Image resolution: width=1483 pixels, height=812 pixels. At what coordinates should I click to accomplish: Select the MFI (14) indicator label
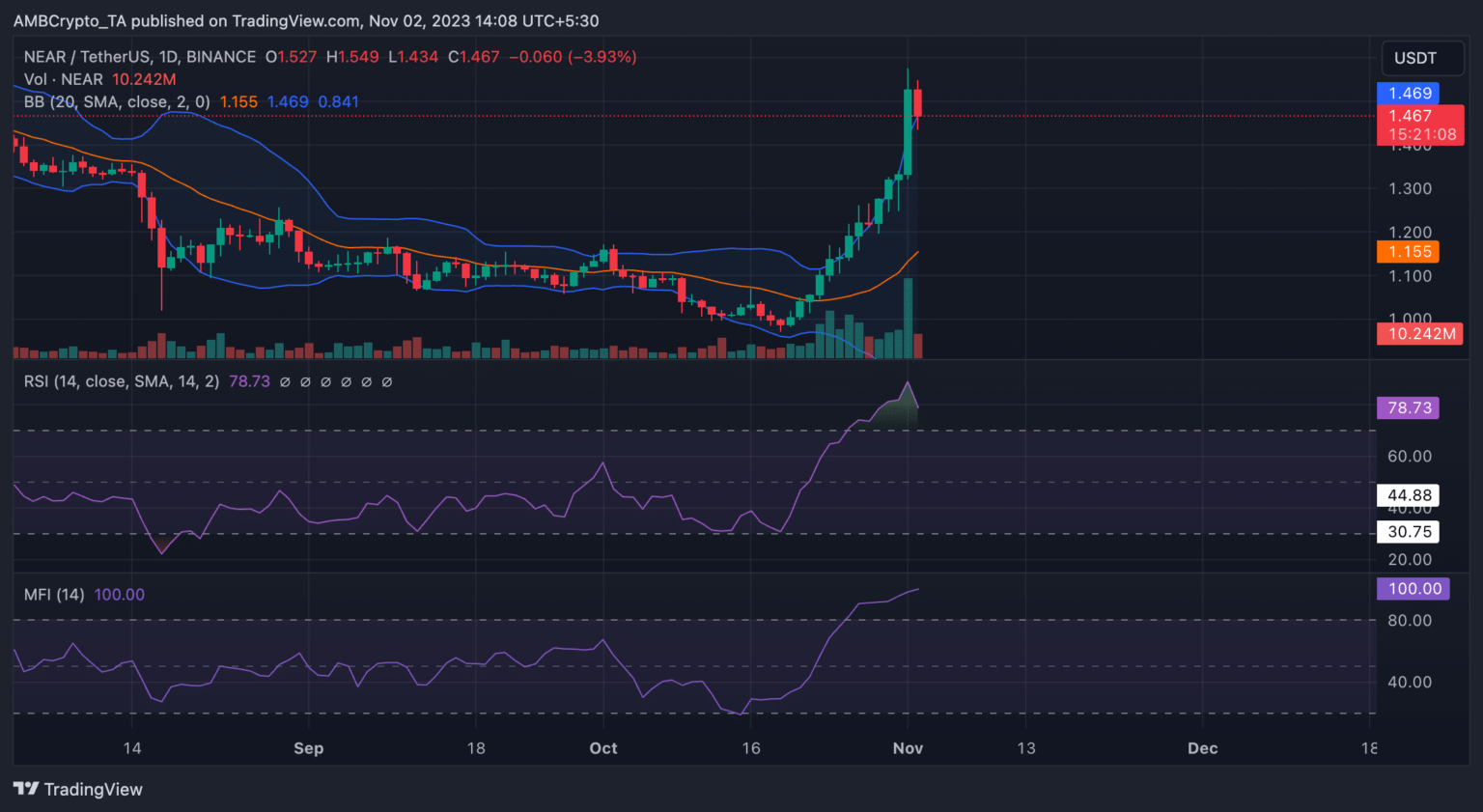[54, 595]
